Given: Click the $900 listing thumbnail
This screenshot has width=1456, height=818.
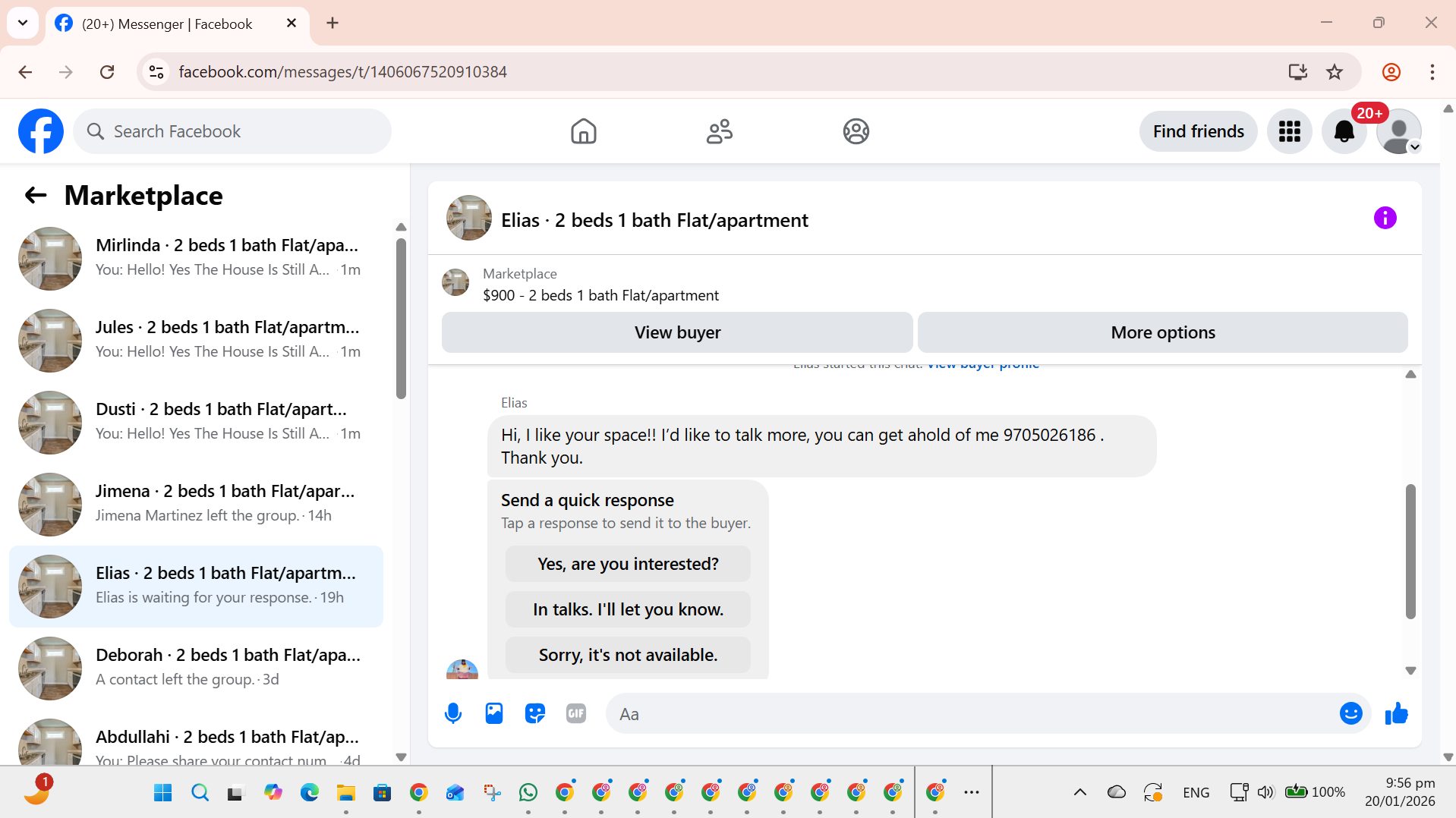Looking at the screenshot, I should pyautogui.click(x=455, y=282).
